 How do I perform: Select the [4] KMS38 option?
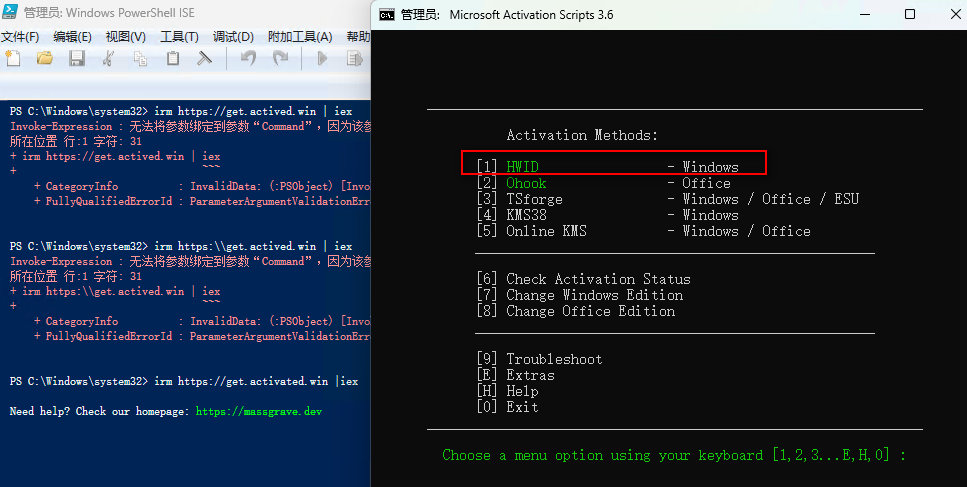(x=607, y=215)
